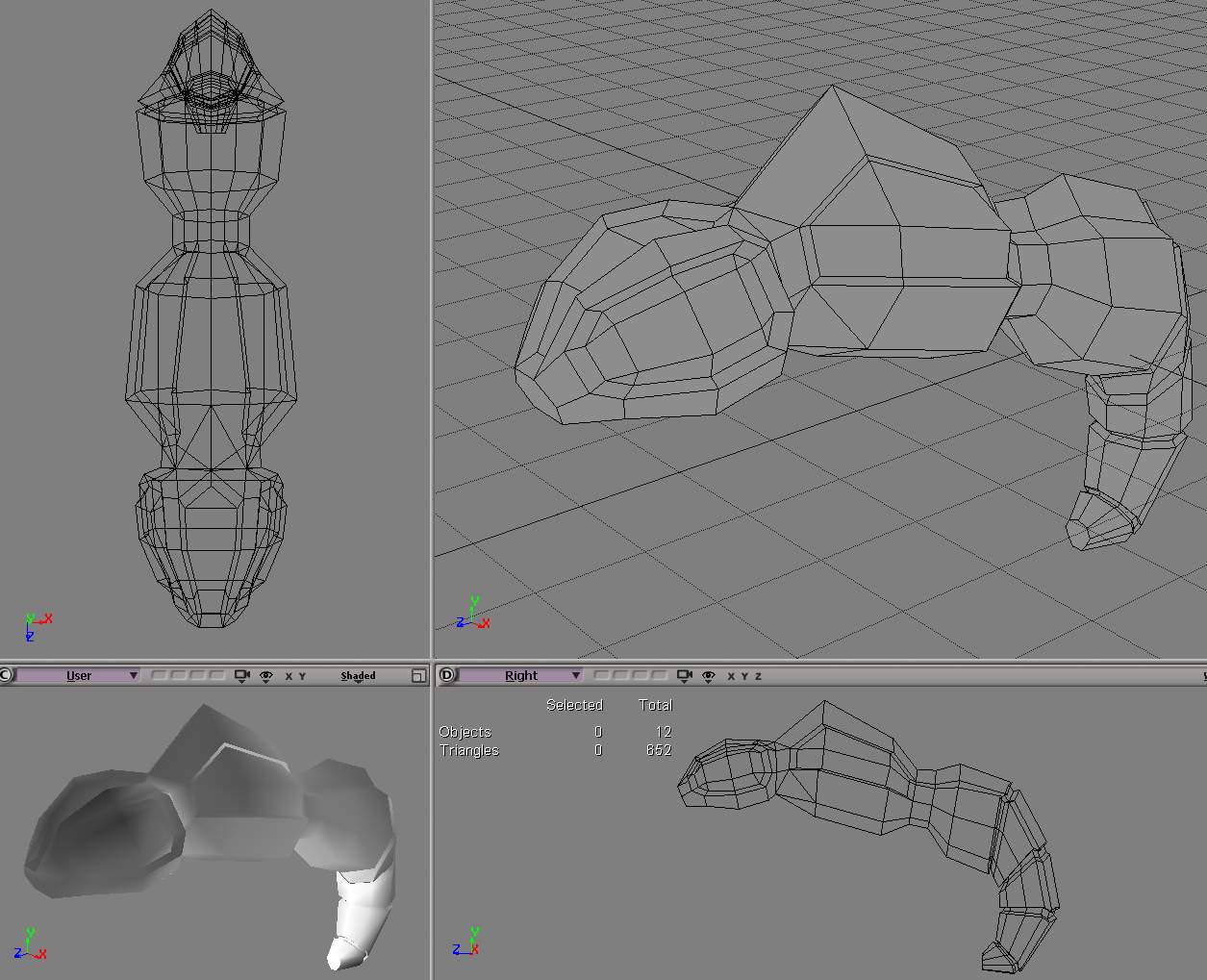Viewport: 1207px width, 980px height.
Task: Open eye visibility menu in User viewport
Action: pyautogui.click(x=266, y=675)
